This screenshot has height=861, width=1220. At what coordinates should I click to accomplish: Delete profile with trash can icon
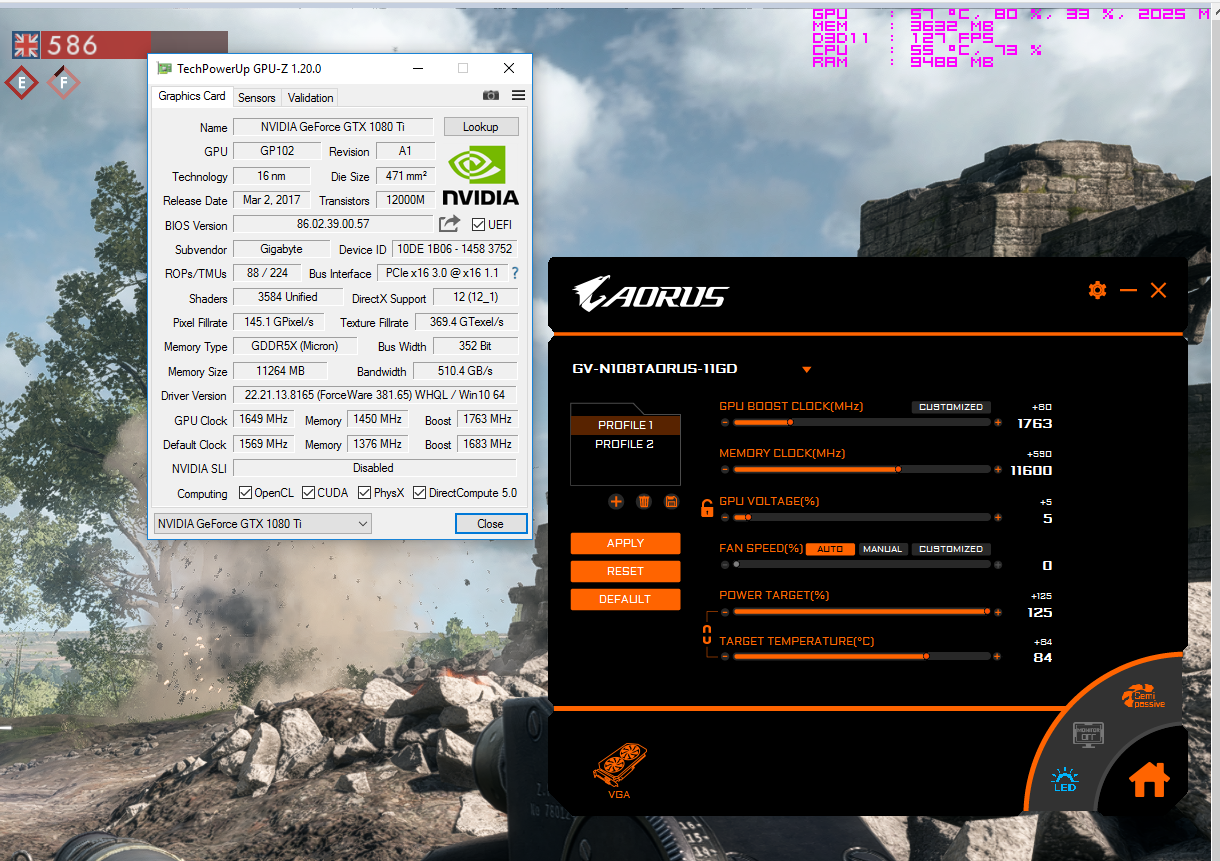click(644, 502)
